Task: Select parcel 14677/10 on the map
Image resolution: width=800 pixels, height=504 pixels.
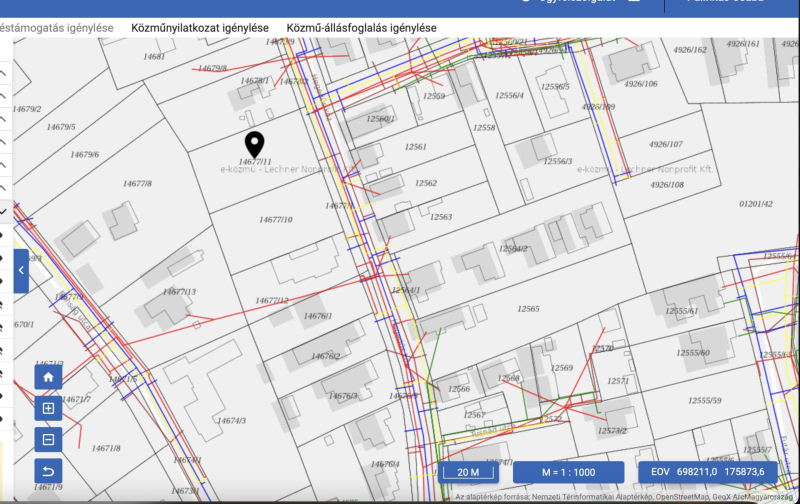Action: (275, 220)
